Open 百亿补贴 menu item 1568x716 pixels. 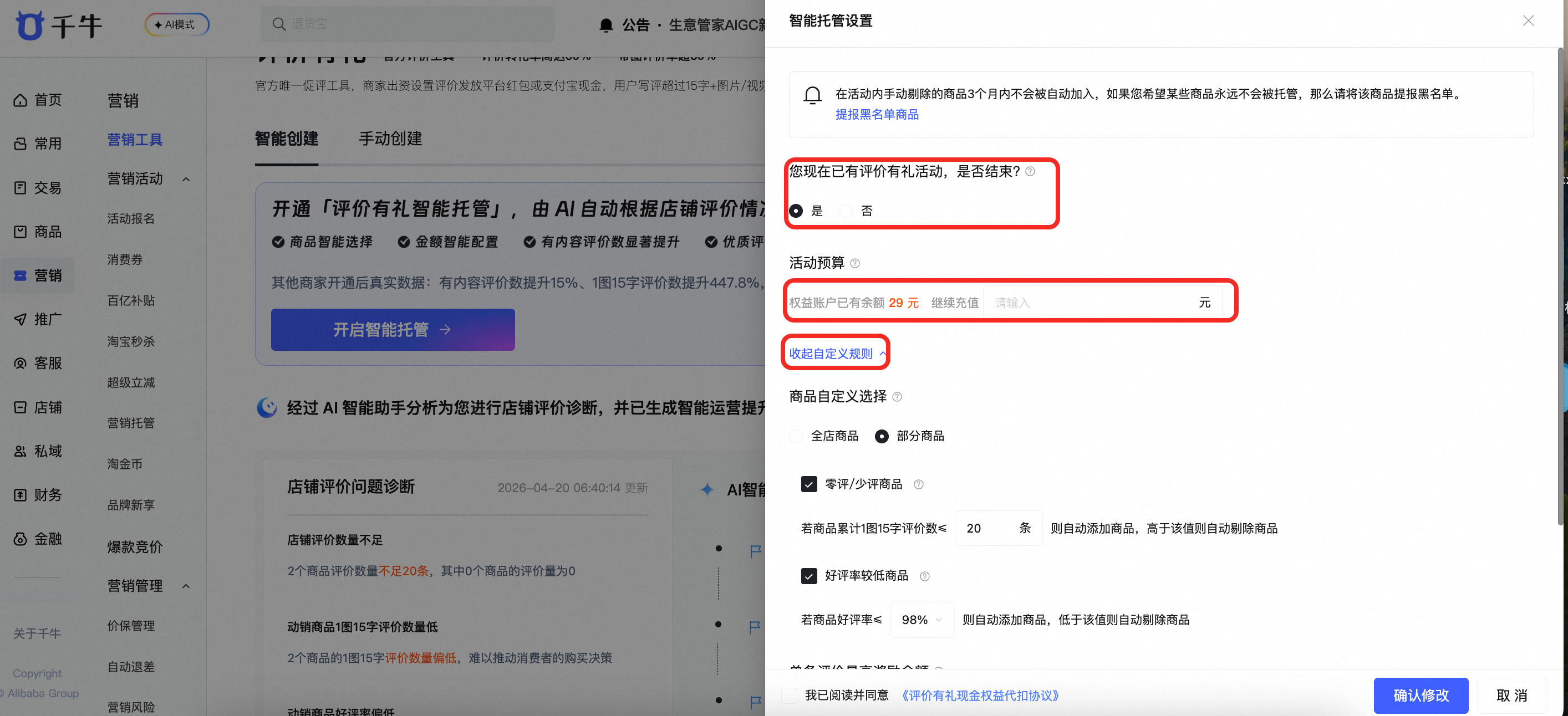131,300
